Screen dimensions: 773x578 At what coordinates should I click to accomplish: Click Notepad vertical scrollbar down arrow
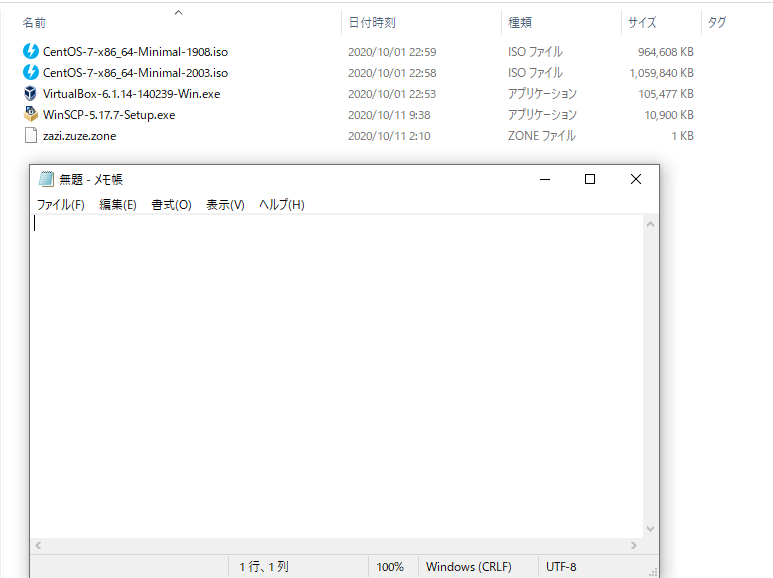point(650,529)
